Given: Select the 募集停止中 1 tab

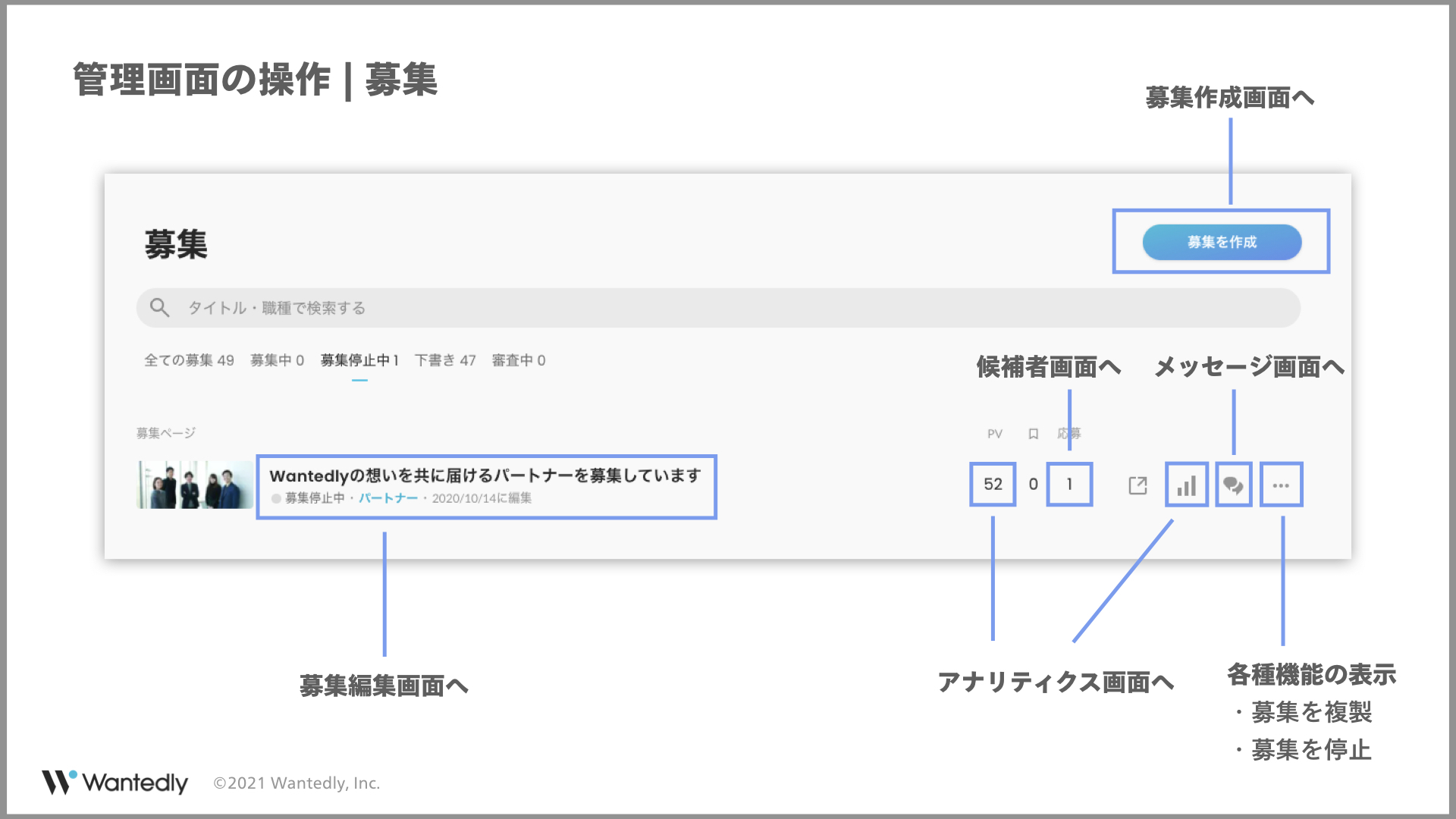Looking at the screenshot, I should (x=359, y=360).
